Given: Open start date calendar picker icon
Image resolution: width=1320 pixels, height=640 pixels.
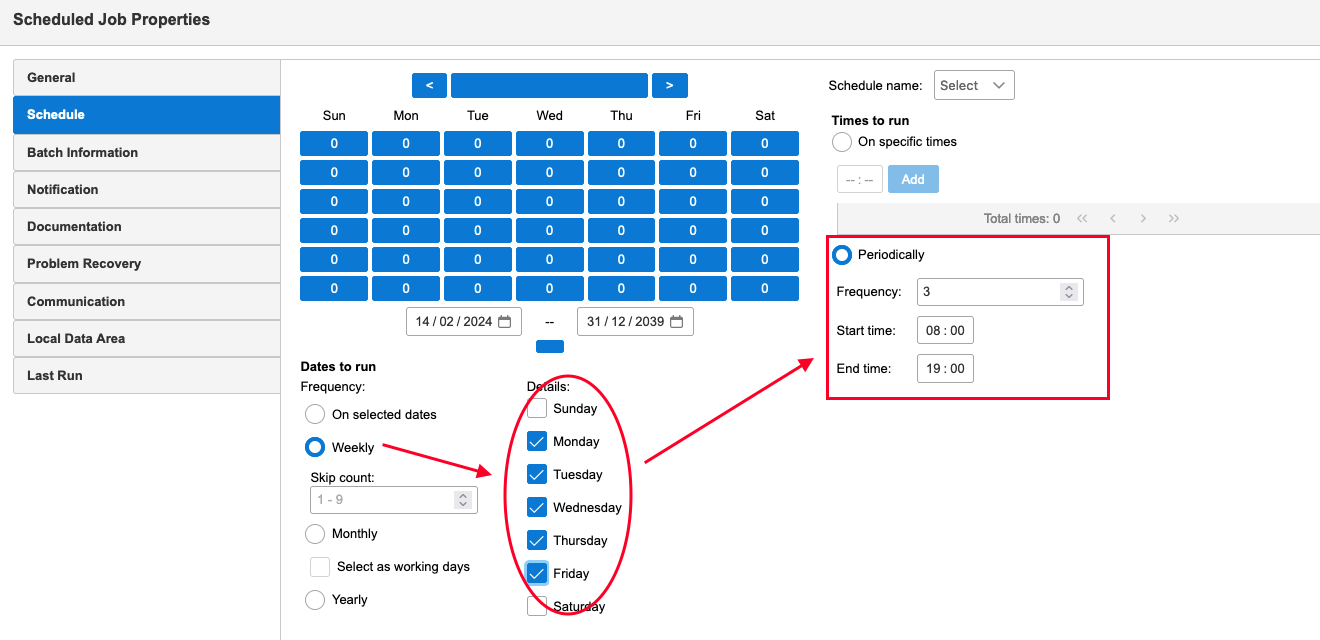Looking at the screenshot, I should tap(504, 322).
